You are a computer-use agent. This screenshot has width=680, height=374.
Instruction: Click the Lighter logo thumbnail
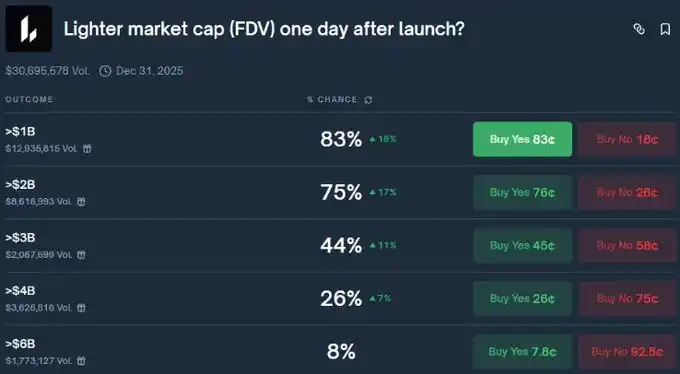(29, 29)
